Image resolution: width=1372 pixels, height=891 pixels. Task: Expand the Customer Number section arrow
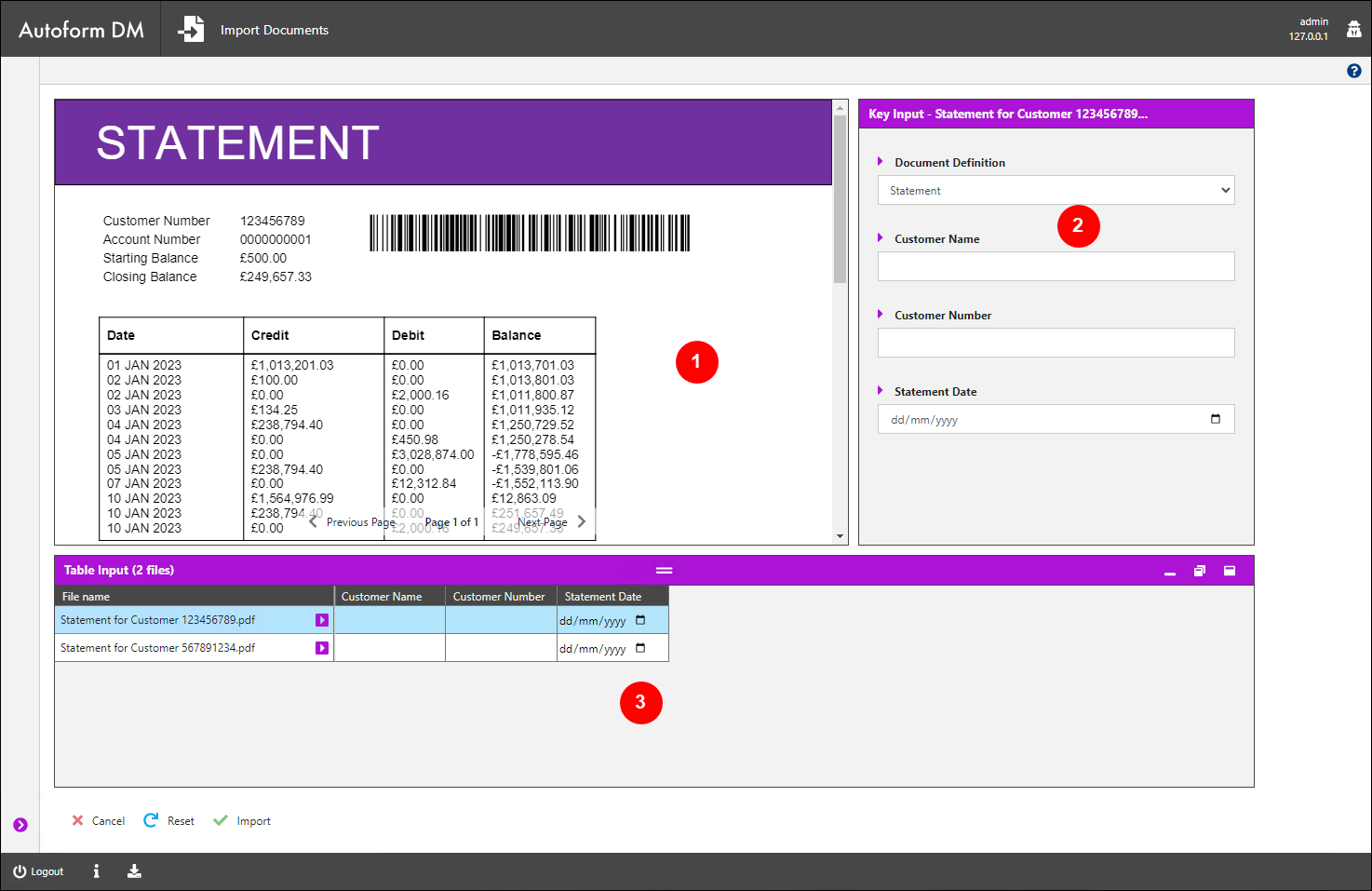coord(881,315)
